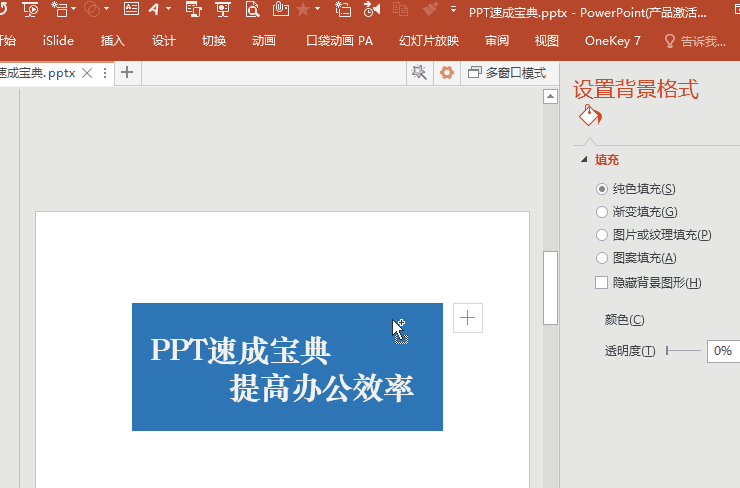Click the merge shapes overlapping circles icon
This screenshot has width=740, height=488.
[x=92, y=9]
